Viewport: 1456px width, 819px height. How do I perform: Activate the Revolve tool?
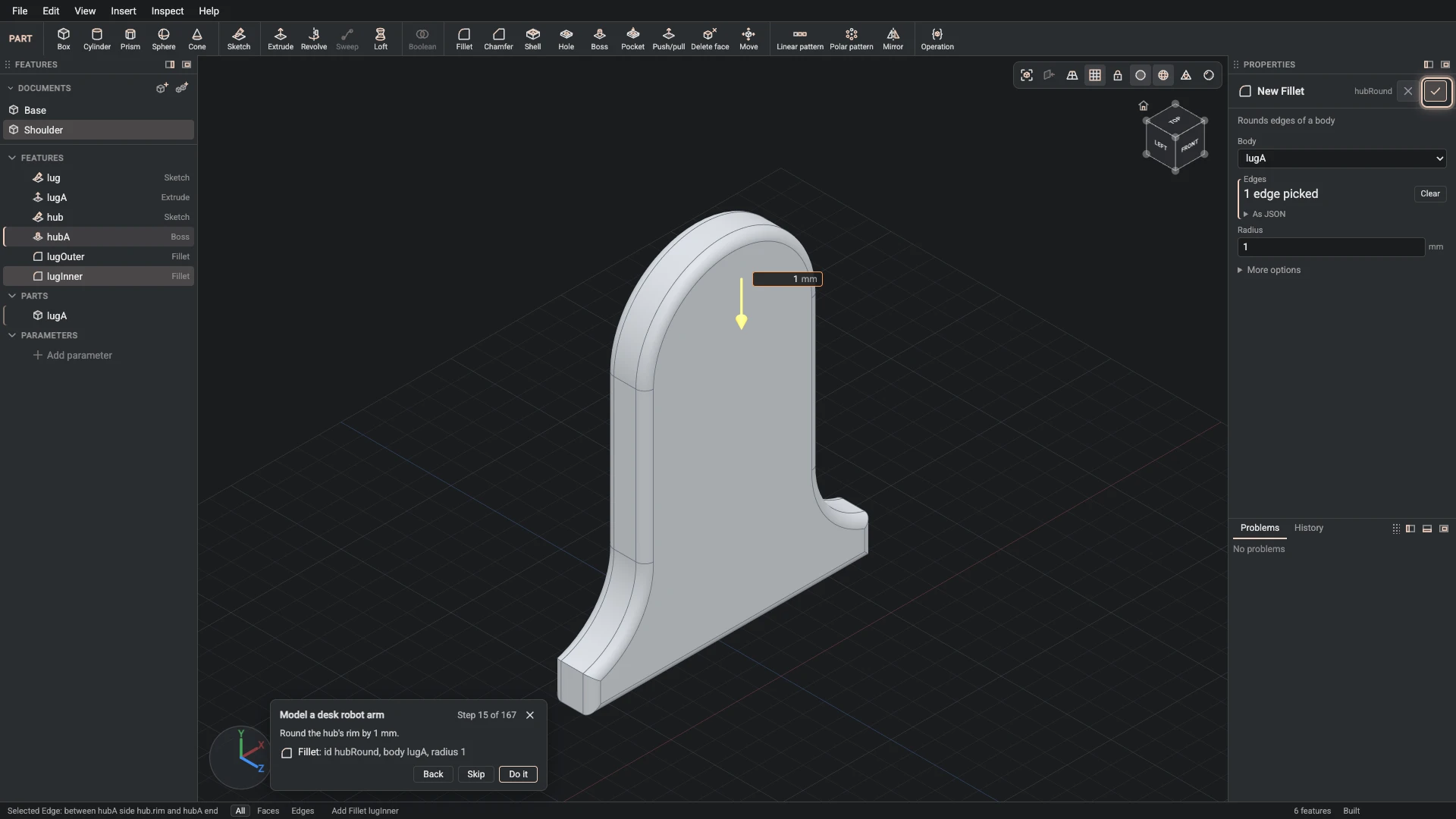[314, 39]
